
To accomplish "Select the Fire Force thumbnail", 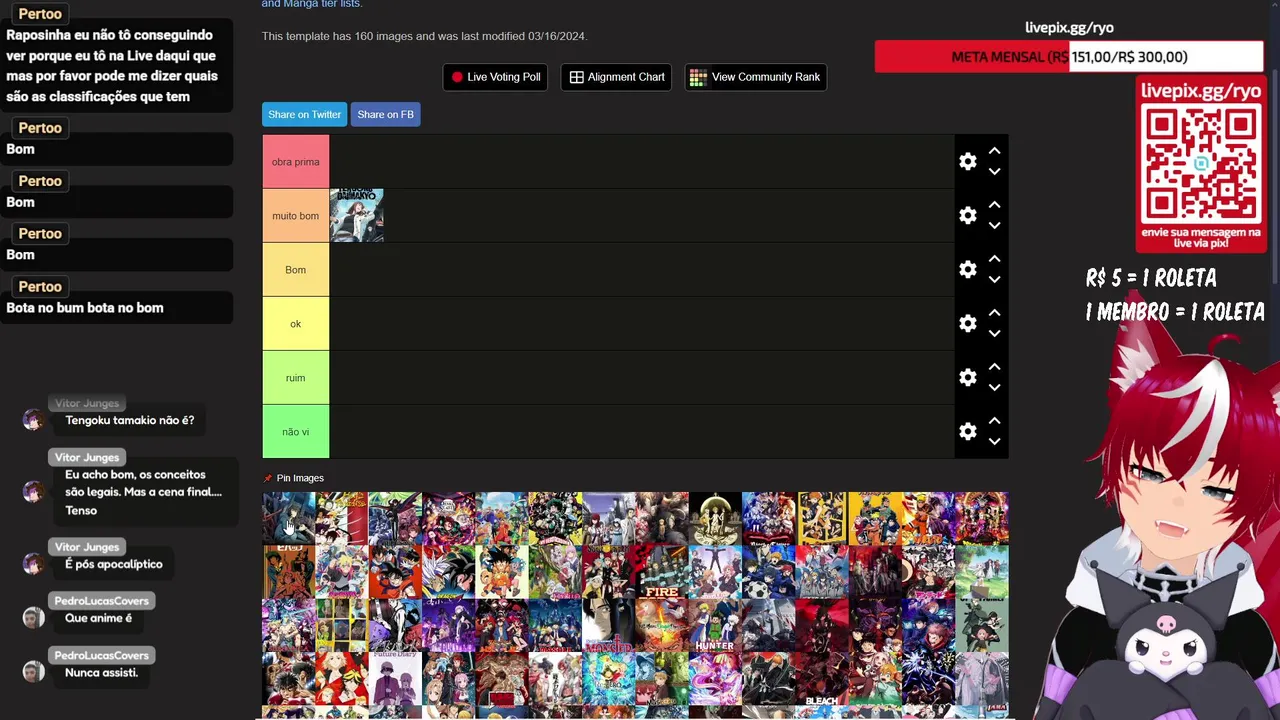I will point(661,571).
